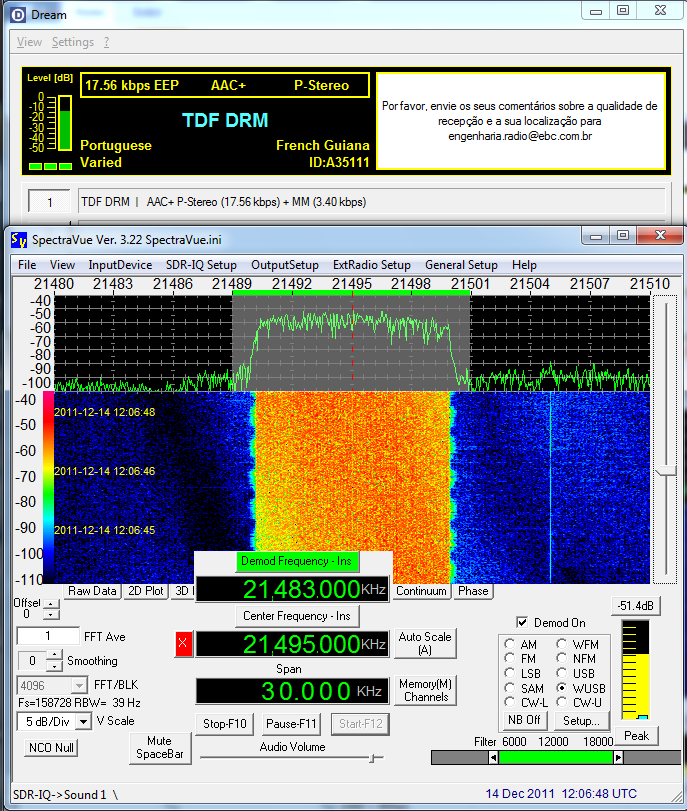
Task: Open the FFT/BLK size dropdown
Action: tap(80, 686)
